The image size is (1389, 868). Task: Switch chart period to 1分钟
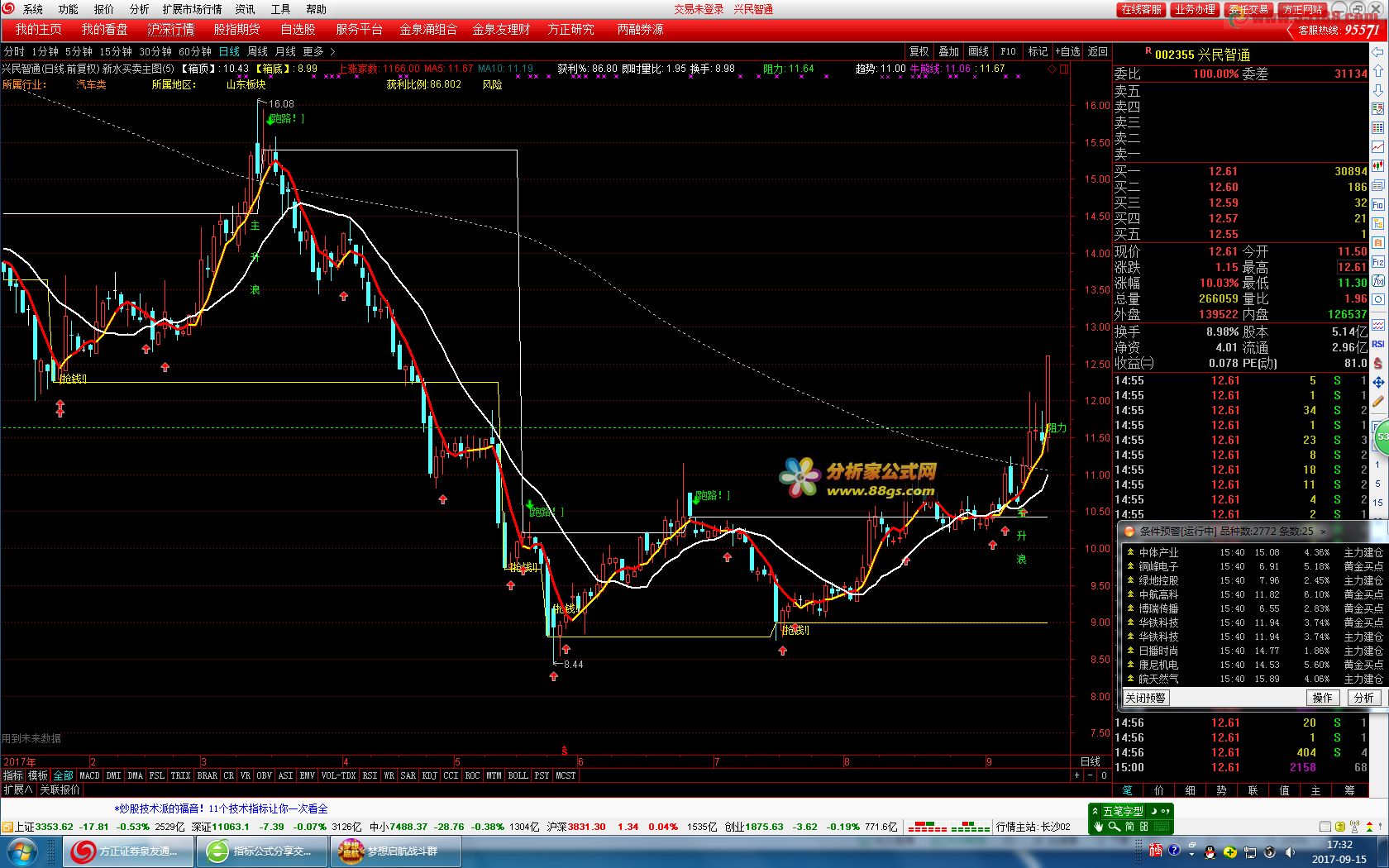(44, 51)
